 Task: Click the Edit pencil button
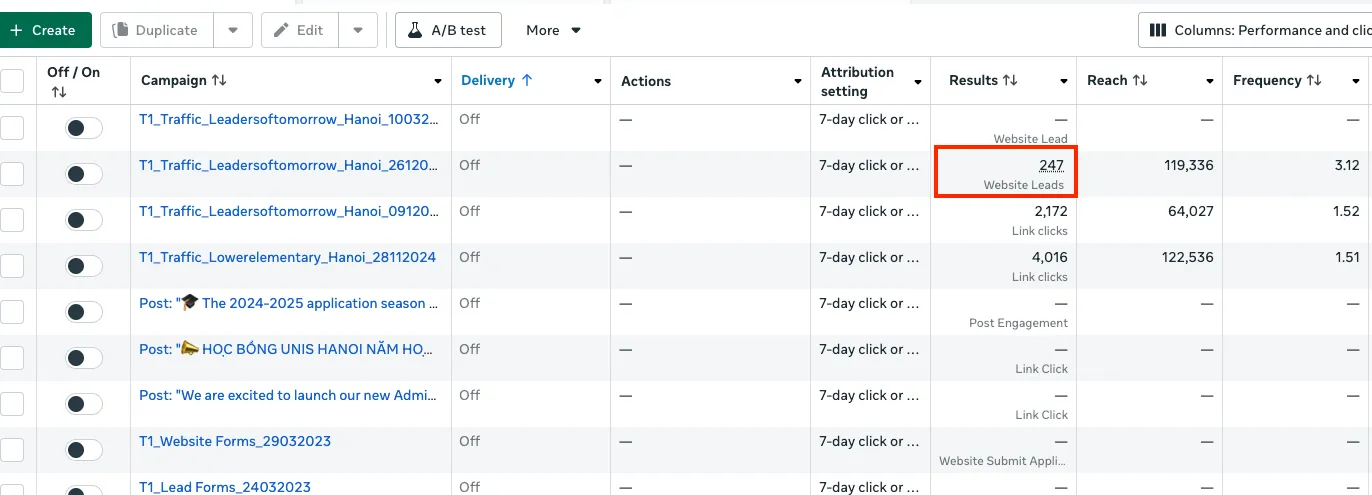pyautogui.click(x=299, y=30)
